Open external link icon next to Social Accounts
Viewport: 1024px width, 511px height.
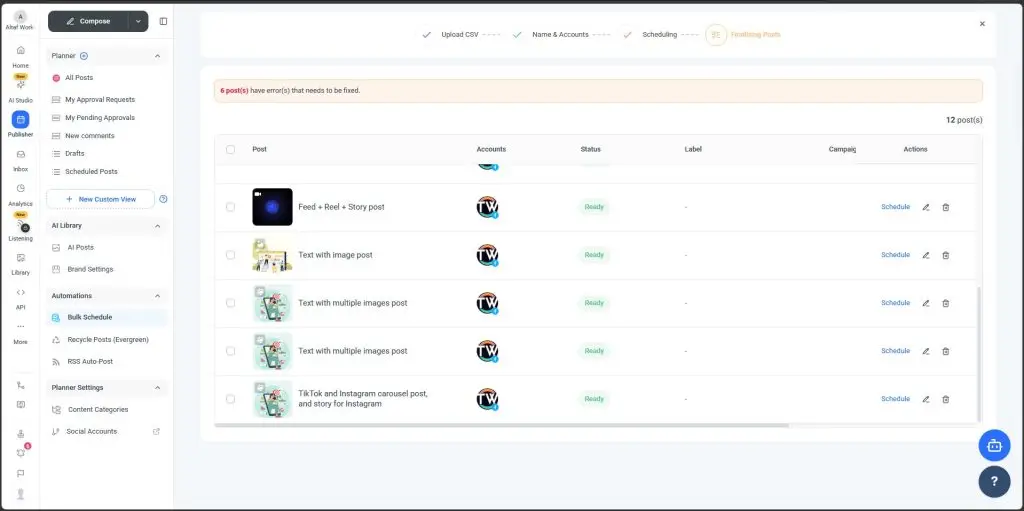pyautogui.click(x=156, y=432)
